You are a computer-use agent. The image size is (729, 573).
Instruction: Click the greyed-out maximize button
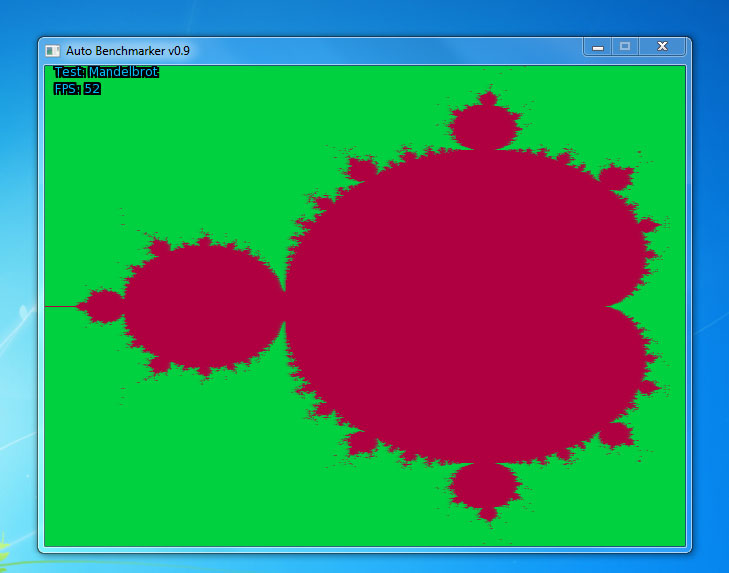tap(626, 47)
